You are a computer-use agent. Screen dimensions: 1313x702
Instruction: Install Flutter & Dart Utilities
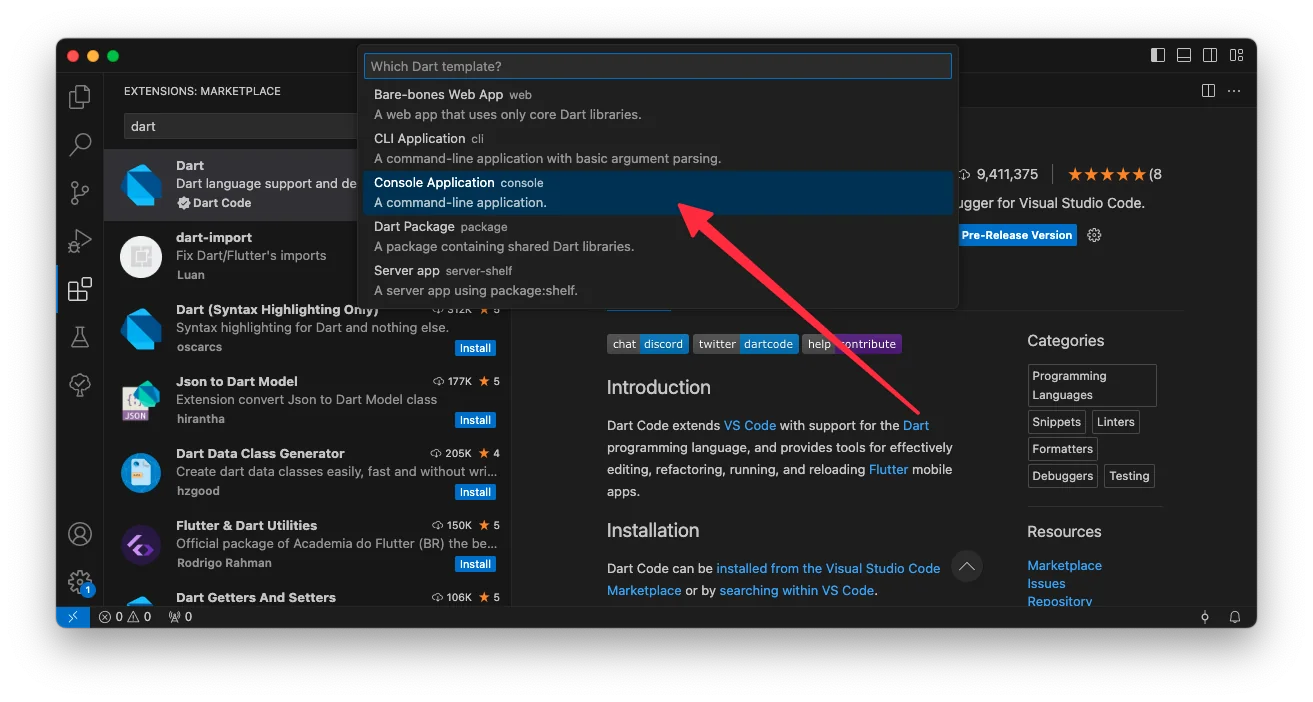pyautogui.click(x=475, y=564)
